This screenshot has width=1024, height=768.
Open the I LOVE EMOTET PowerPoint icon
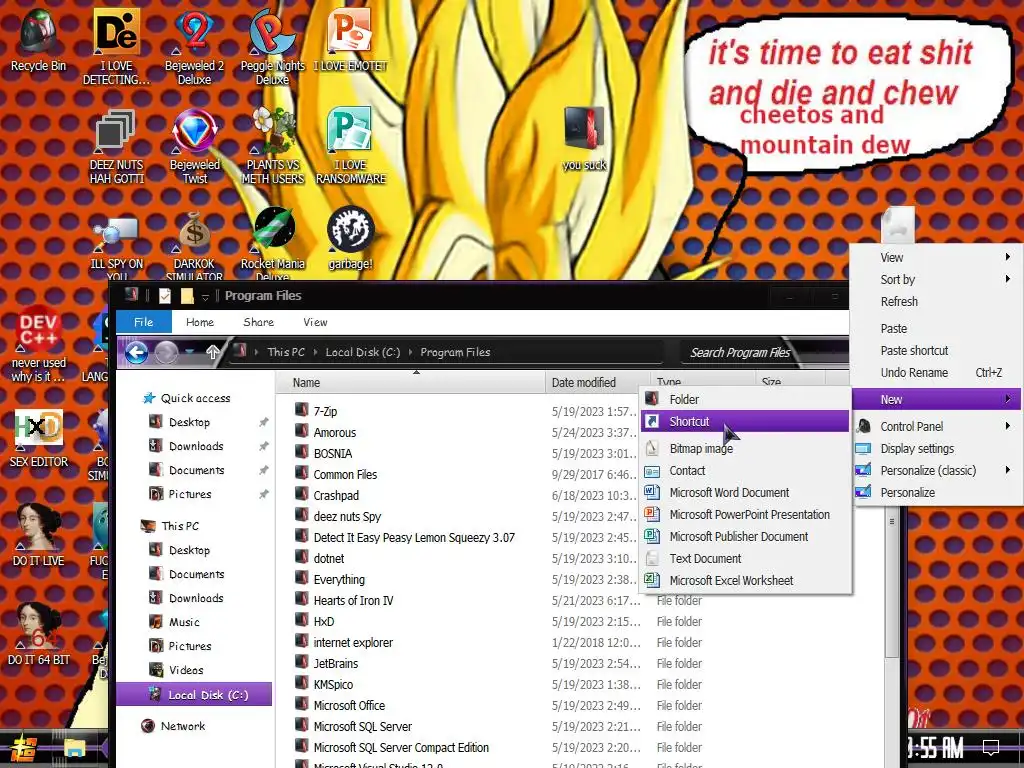351,39
